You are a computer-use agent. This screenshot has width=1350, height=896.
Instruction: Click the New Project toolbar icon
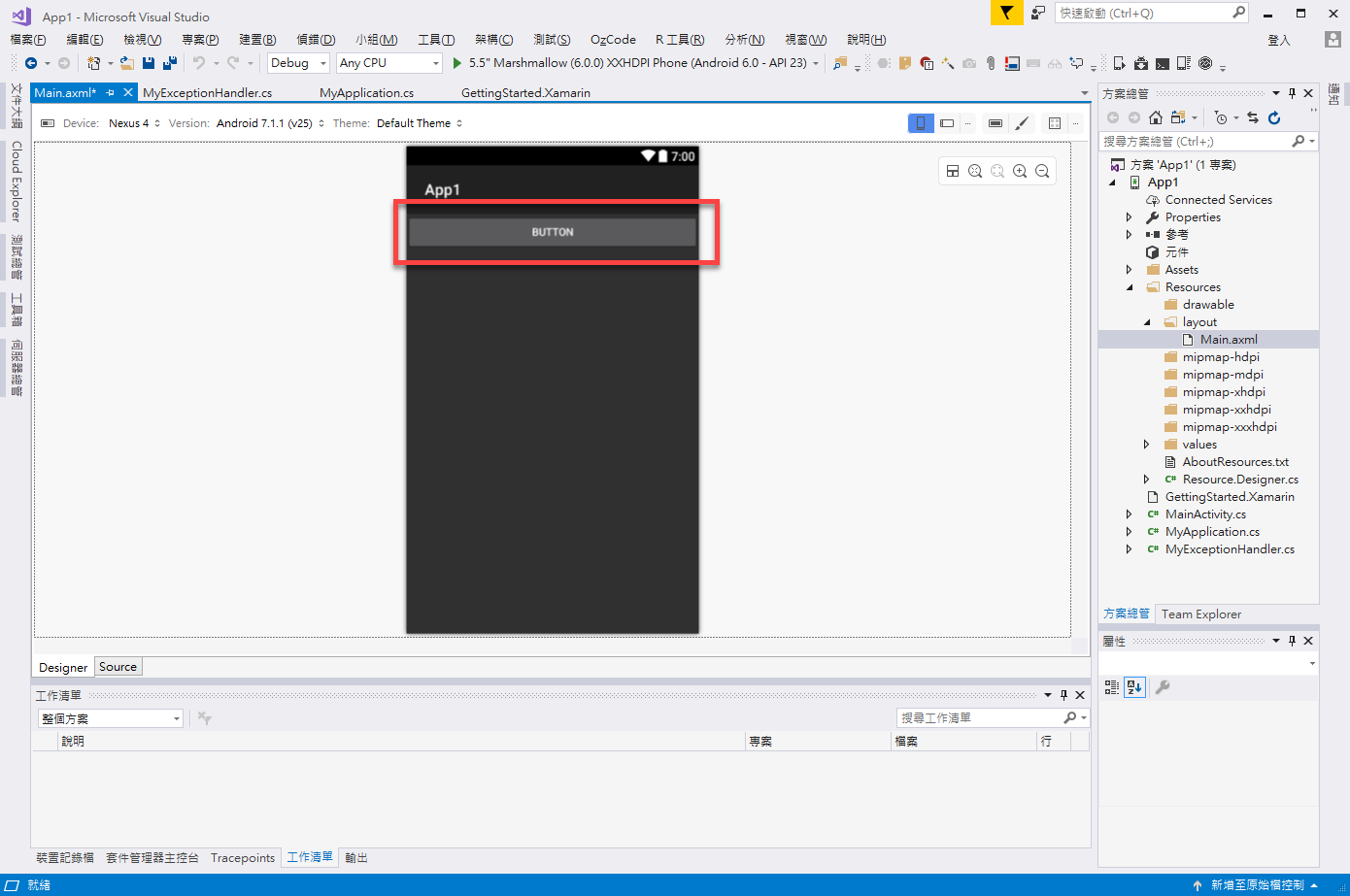pos(93,63)
